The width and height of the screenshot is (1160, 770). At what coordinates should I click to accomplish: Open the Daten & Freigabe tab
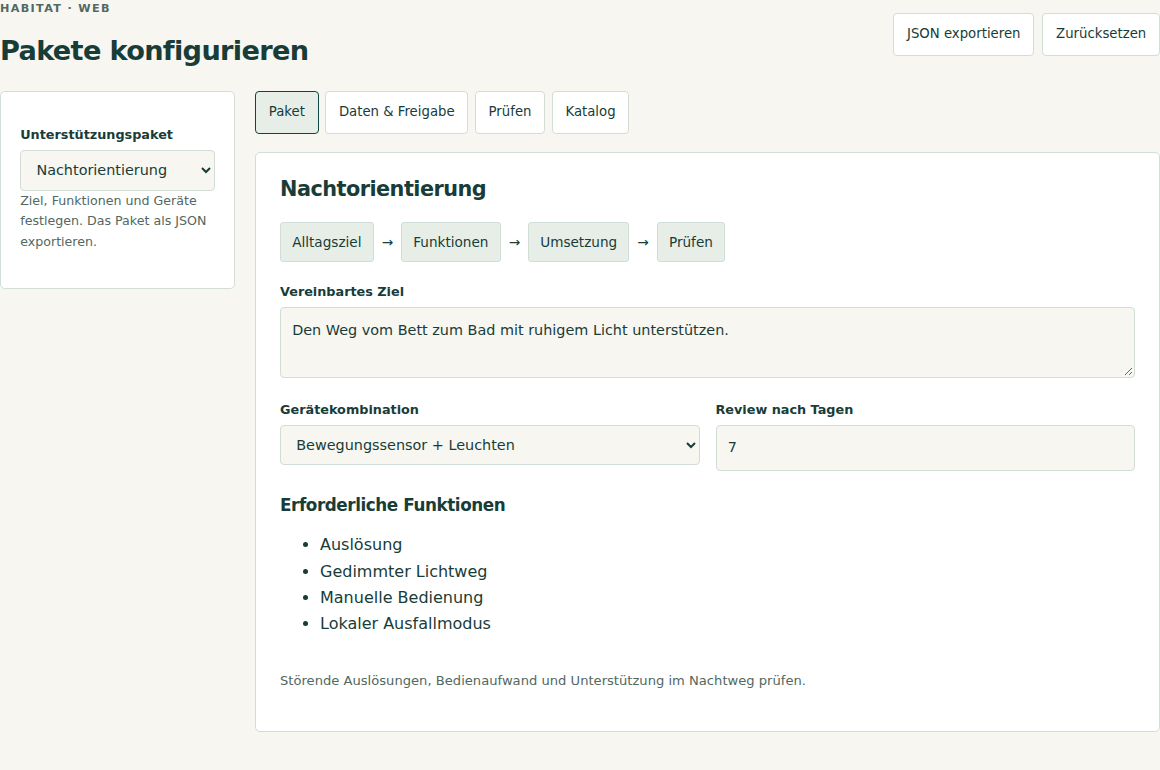[x=397, y=112]
